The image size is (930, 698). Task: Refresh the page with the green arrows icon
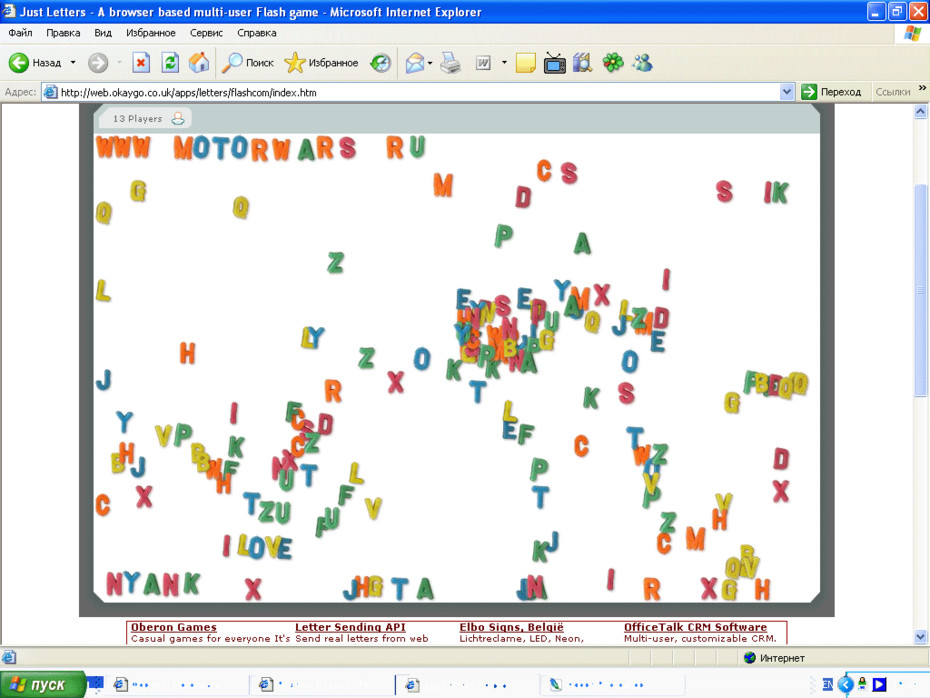tap(170, 62)
